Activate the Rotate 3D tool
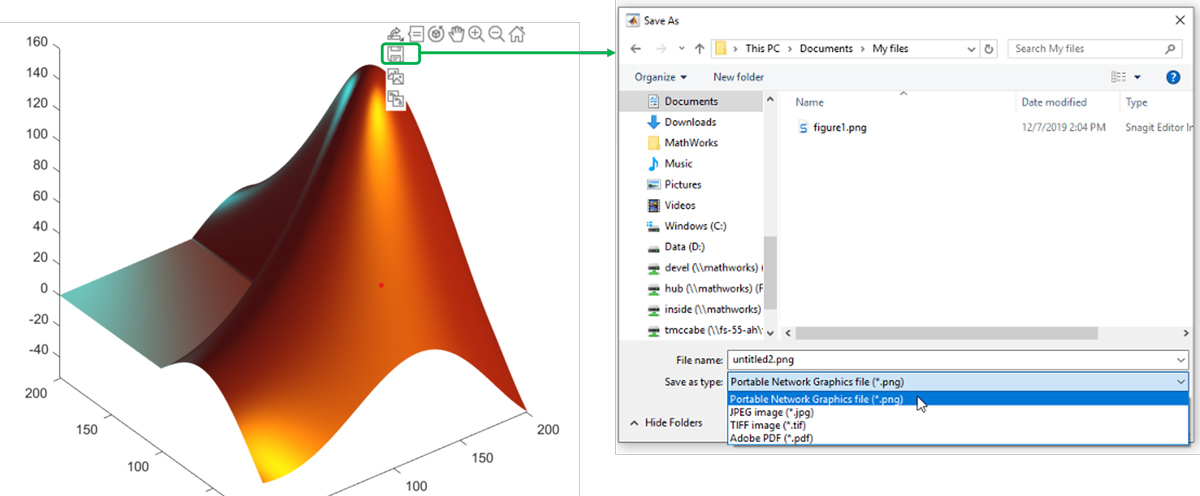1200x496 pixels. [436, 34]
